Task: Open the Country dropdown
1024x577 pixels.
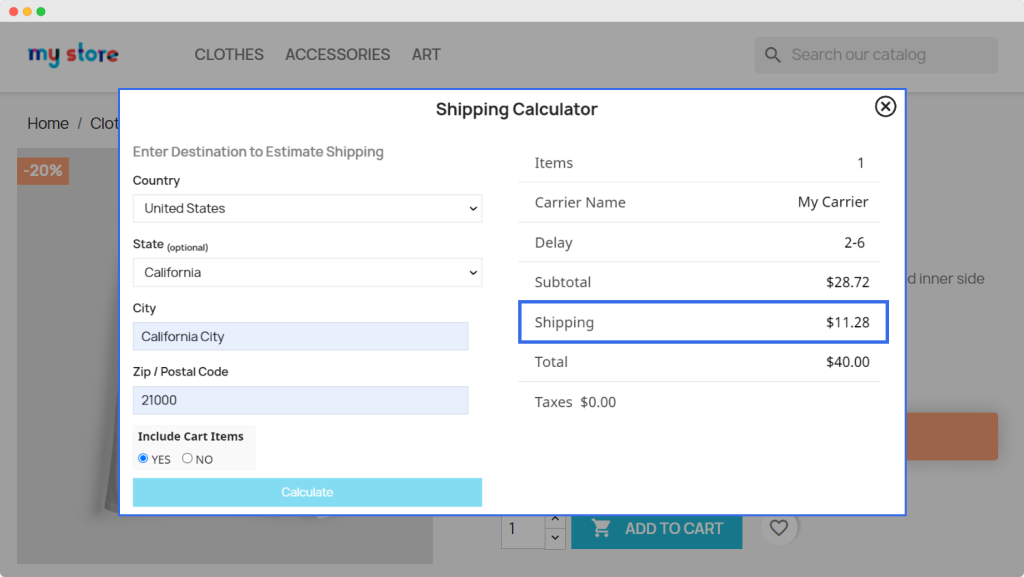Action: pyautogui.click(x=307, y=209)
